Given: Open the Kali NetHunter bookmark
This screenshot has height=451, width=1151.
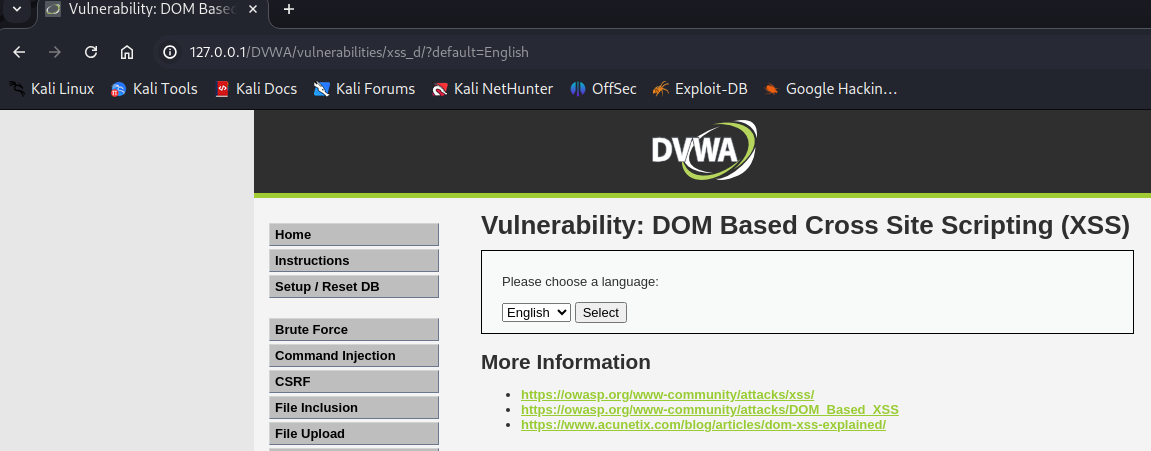Looking at the screenshot, I should 493,89.
